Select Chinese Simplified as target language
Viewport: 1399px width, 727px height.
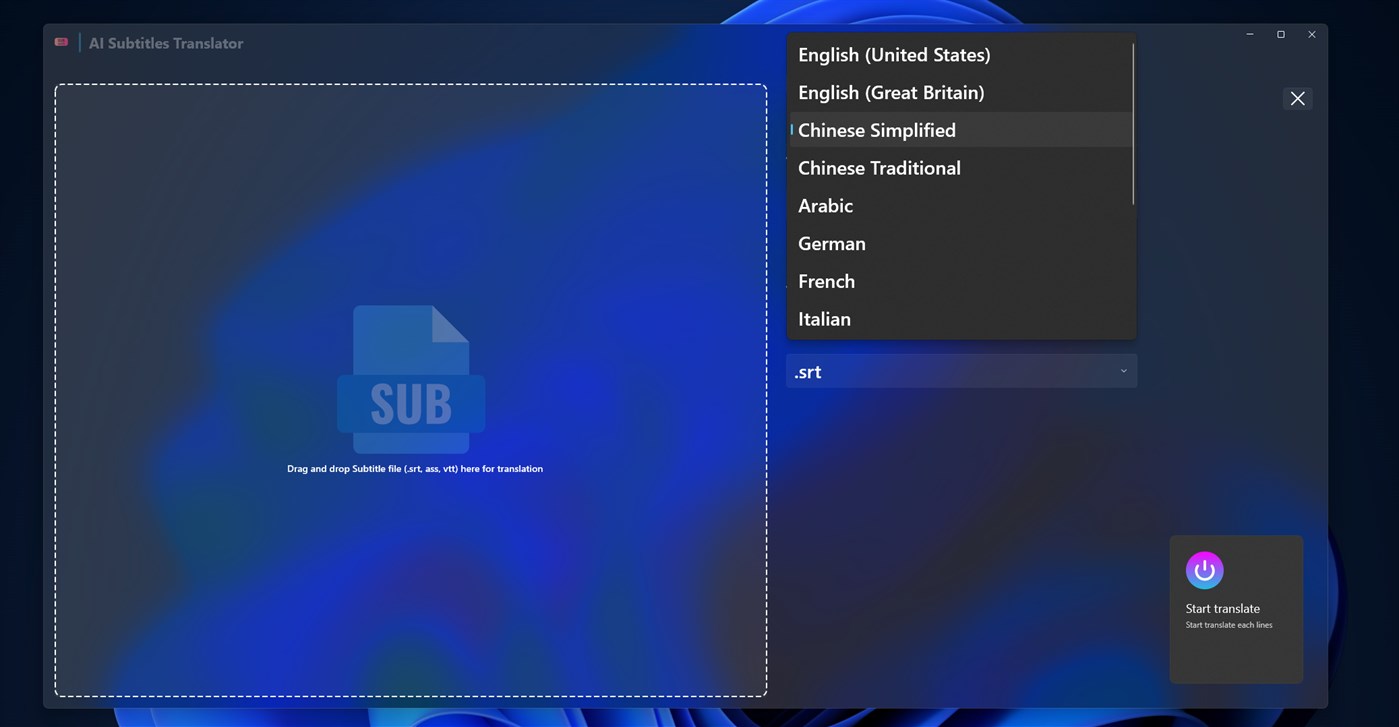tap(876, 129)
